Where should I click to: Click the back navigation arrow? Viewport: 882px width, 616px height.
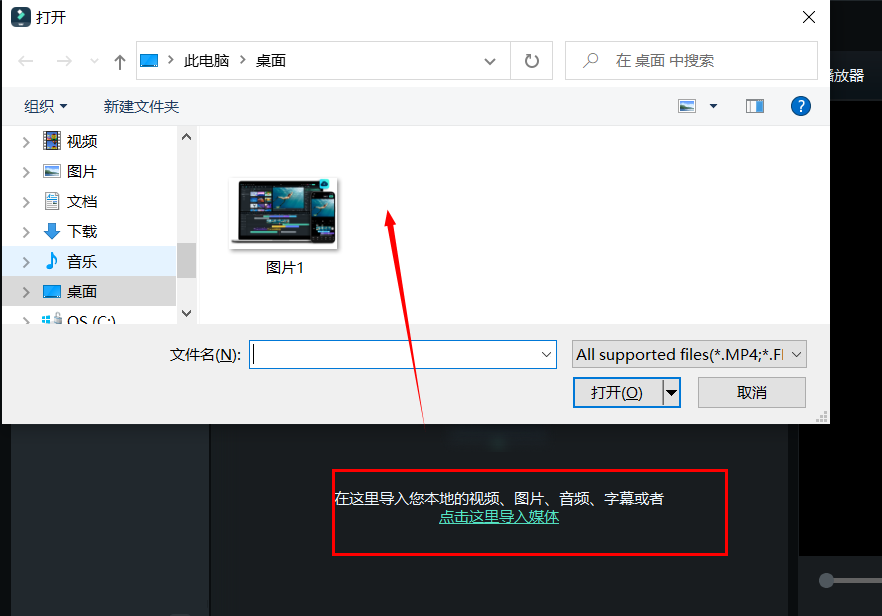click(x=26, y=60)
